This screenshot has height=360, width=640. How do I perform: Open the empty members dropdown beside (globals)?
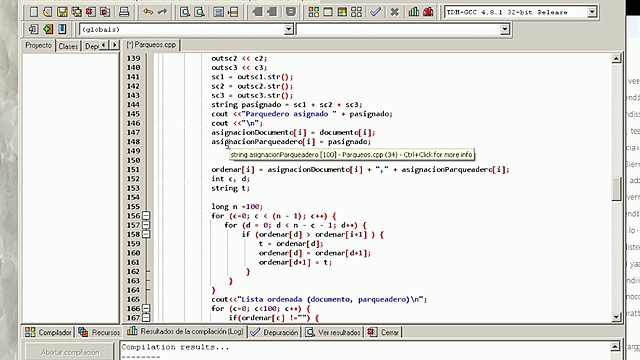(x=505, y=29)
